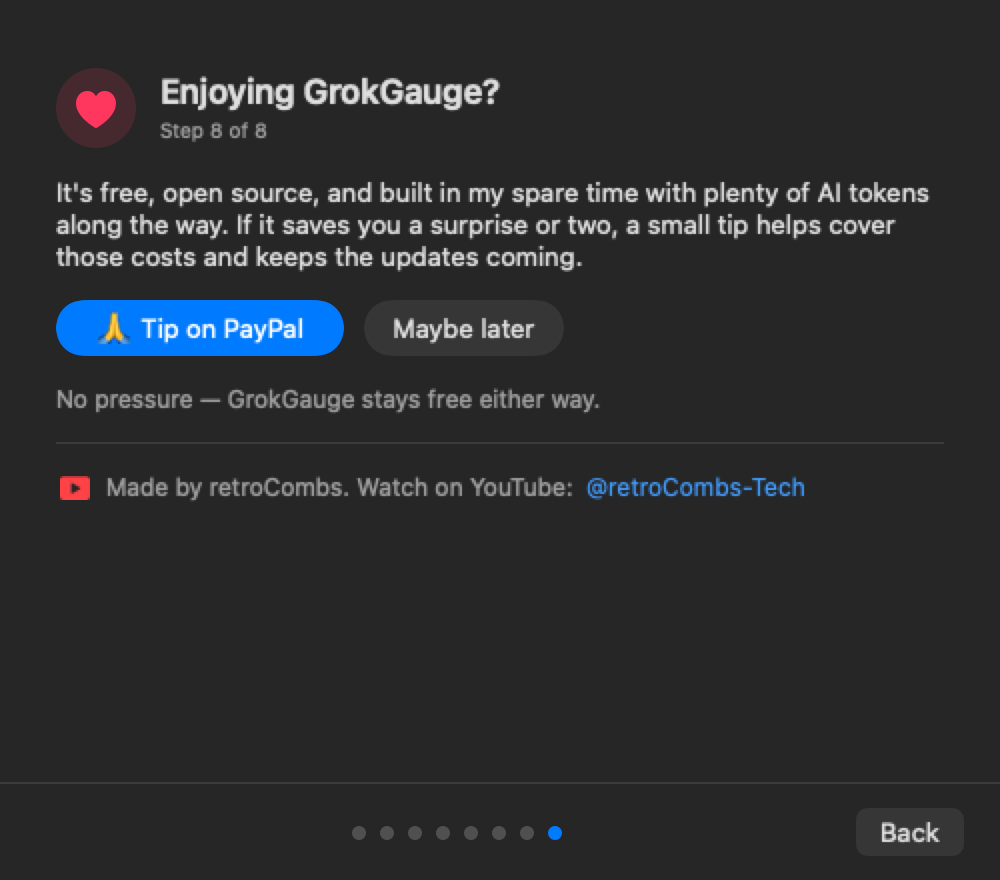Viewport: 1000px width, 880px height.
Task: Choose Maybe later
Action: (464, 328)
